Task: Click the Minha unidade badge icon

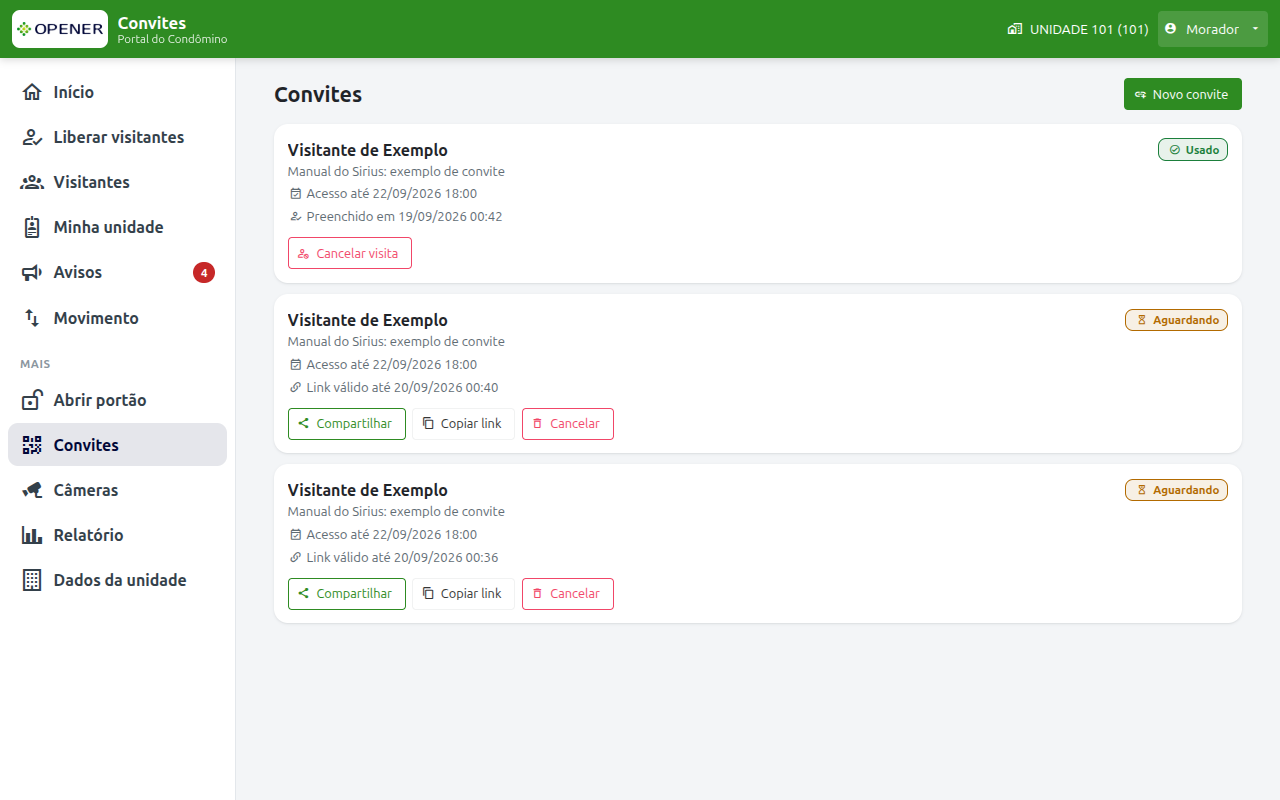Action: pos(32,227)
